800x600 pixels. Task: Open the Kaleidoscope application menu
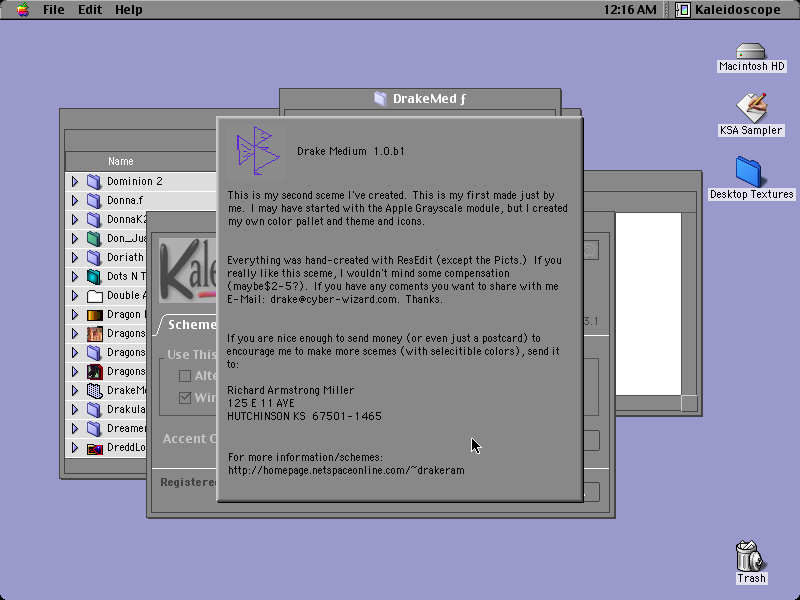click(x=728, y=10)
